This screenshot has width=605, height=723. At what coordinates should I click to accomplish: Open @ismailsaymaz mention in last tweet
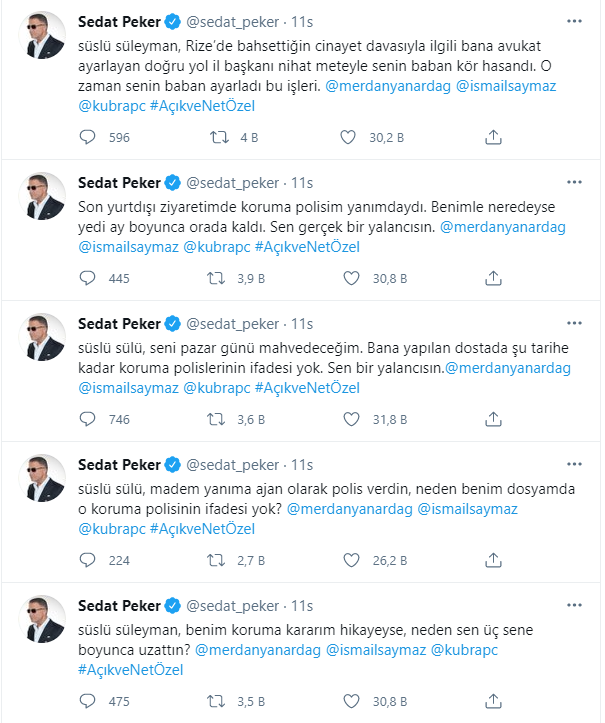[x=375, y=650]
